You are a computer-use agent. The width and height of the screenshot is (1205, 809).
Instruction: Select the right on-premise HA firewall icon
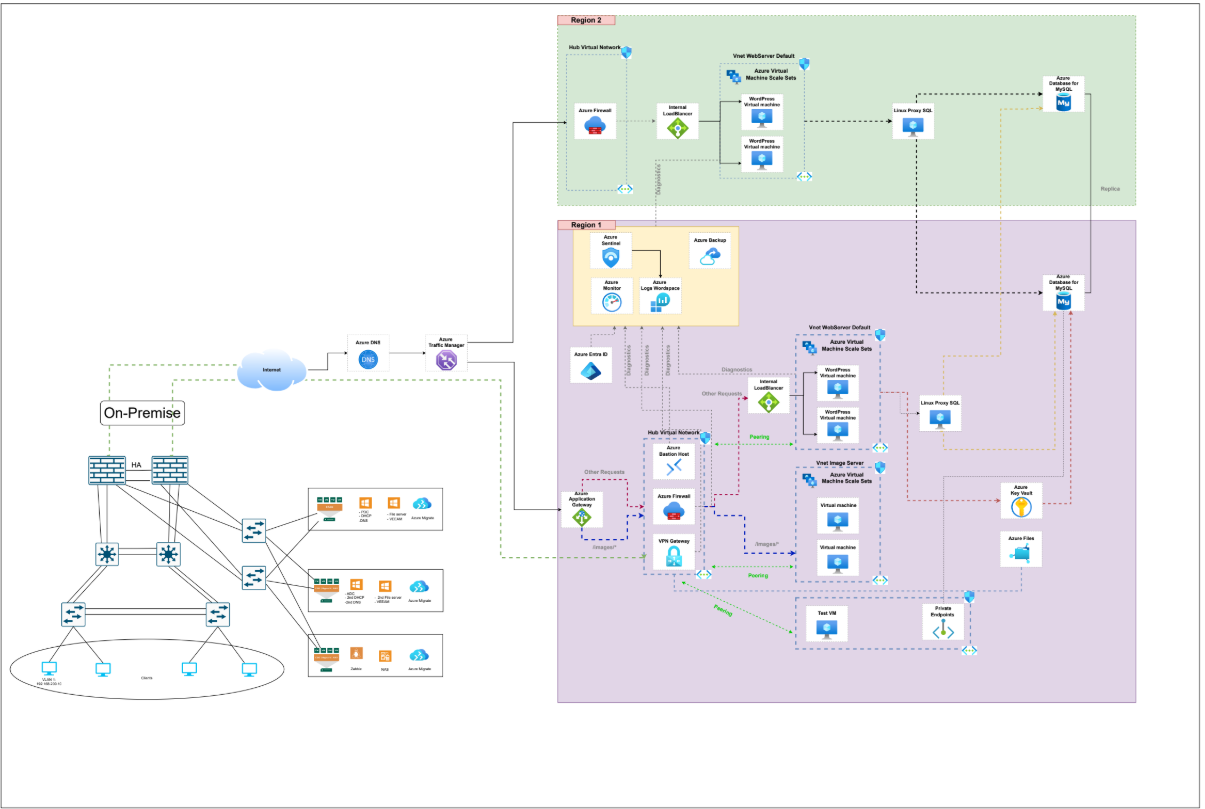tap(171, 471)
